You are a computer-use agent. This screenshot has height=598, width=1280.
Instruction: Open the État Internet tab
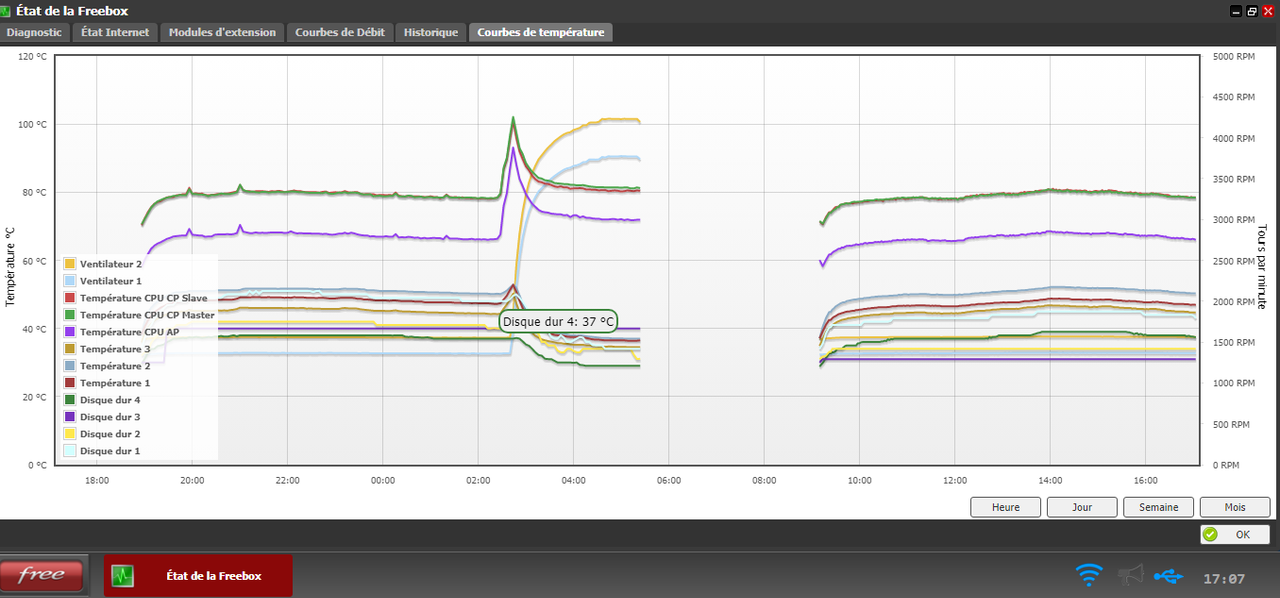pos(115,32)
